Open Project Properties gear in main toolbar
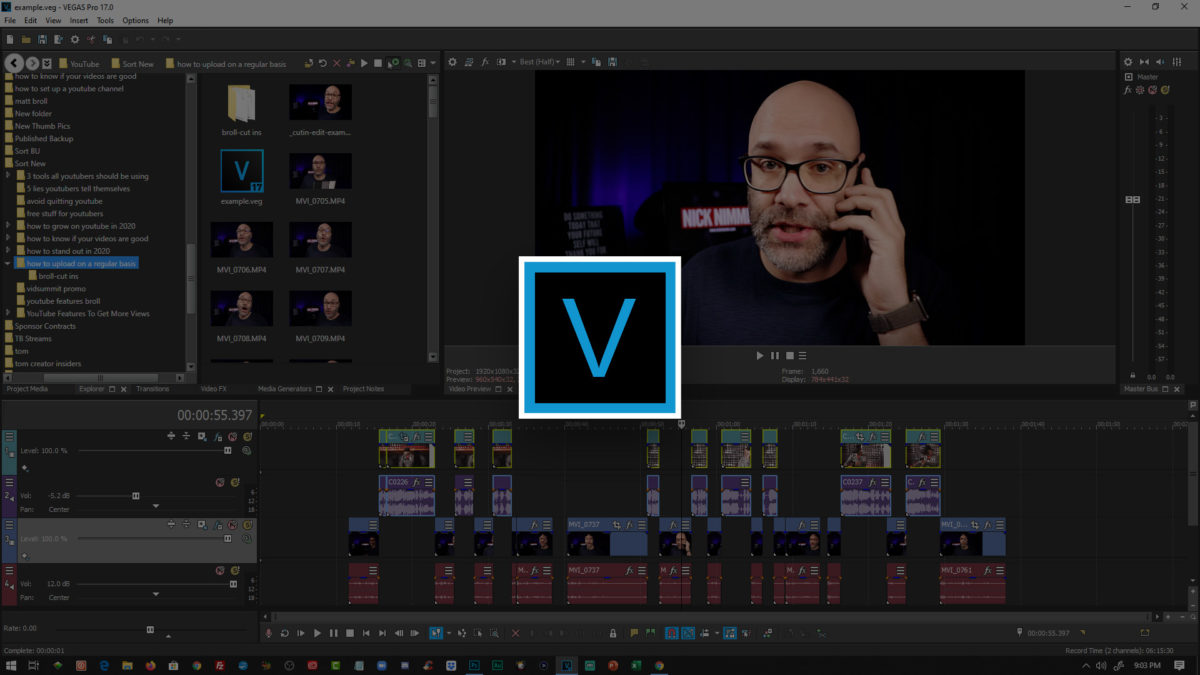The image size is (1200, 675). click(x=74, y=39)
